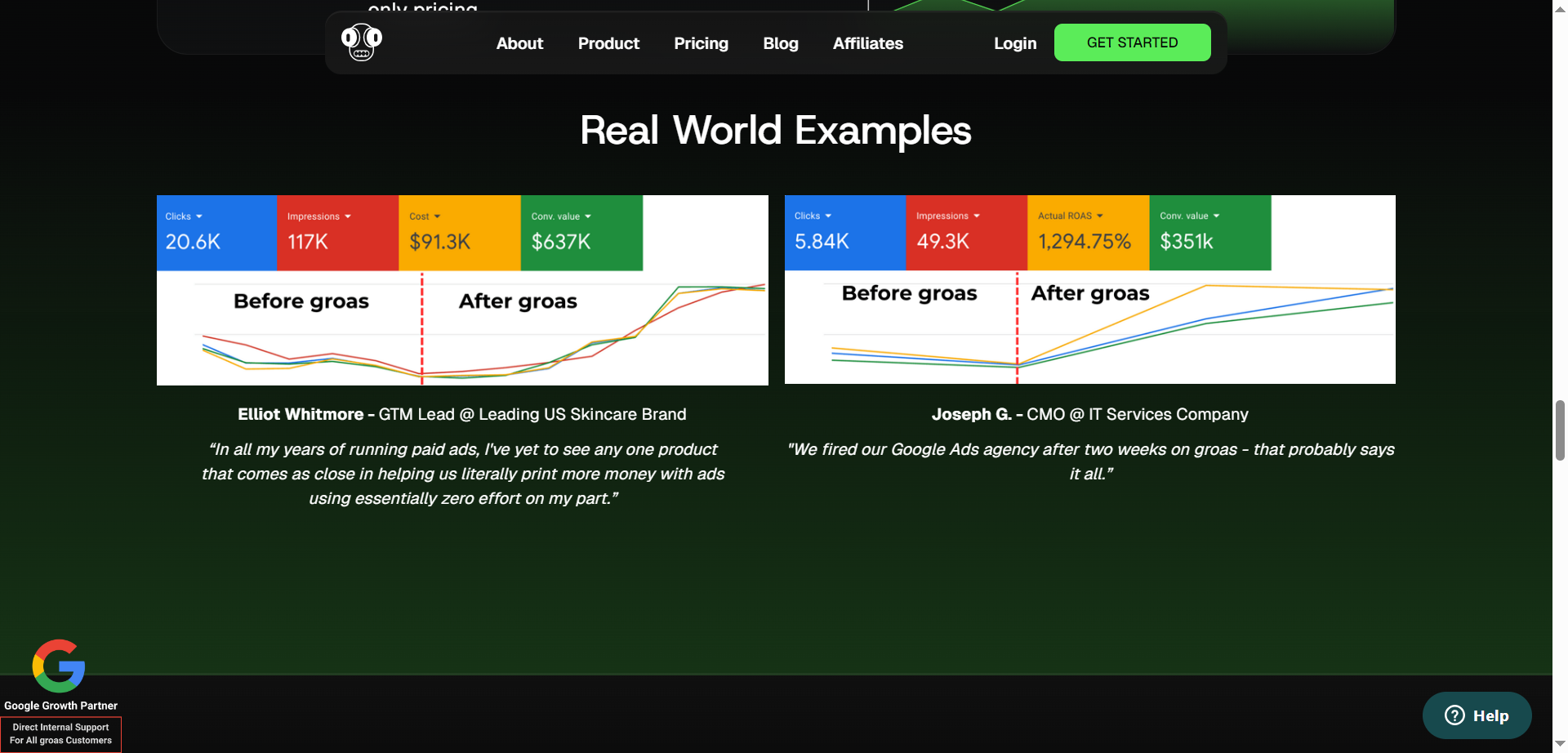Open Joseph G.'s IT services chart image
1568x753 pixels.
tap(1089, 289)
